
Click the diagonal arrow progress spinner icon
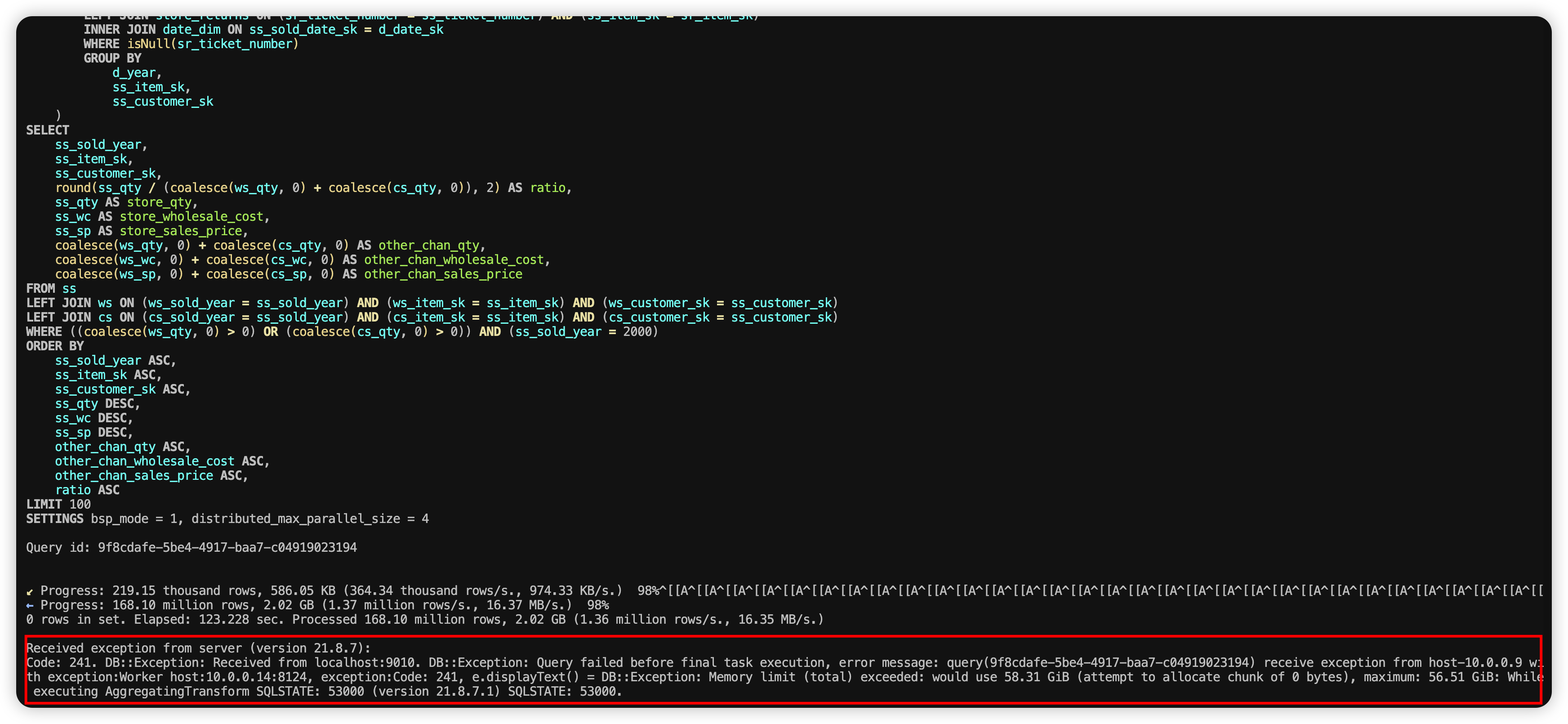[30, 591]
